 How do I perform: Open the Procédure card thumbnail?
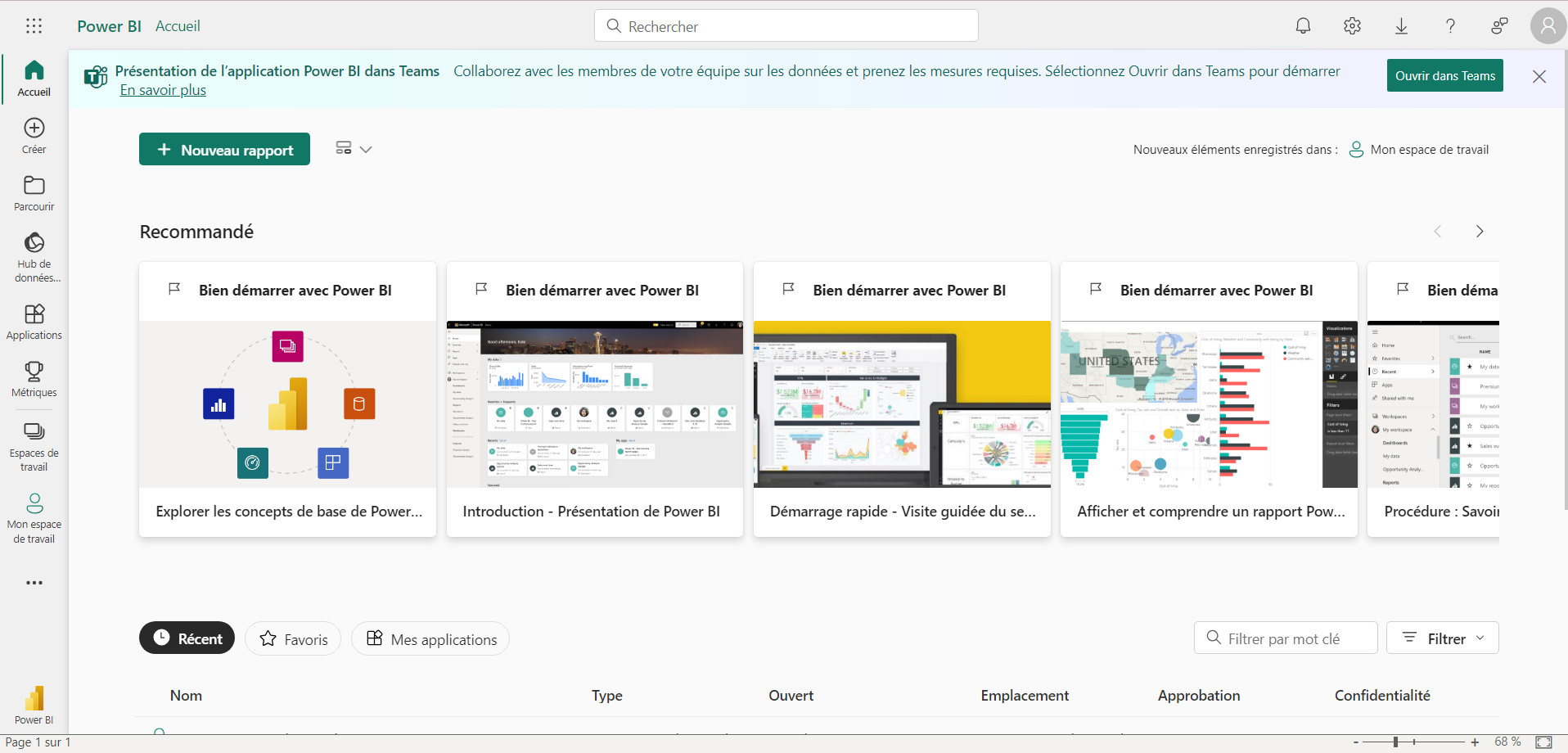coord(1433,404)
